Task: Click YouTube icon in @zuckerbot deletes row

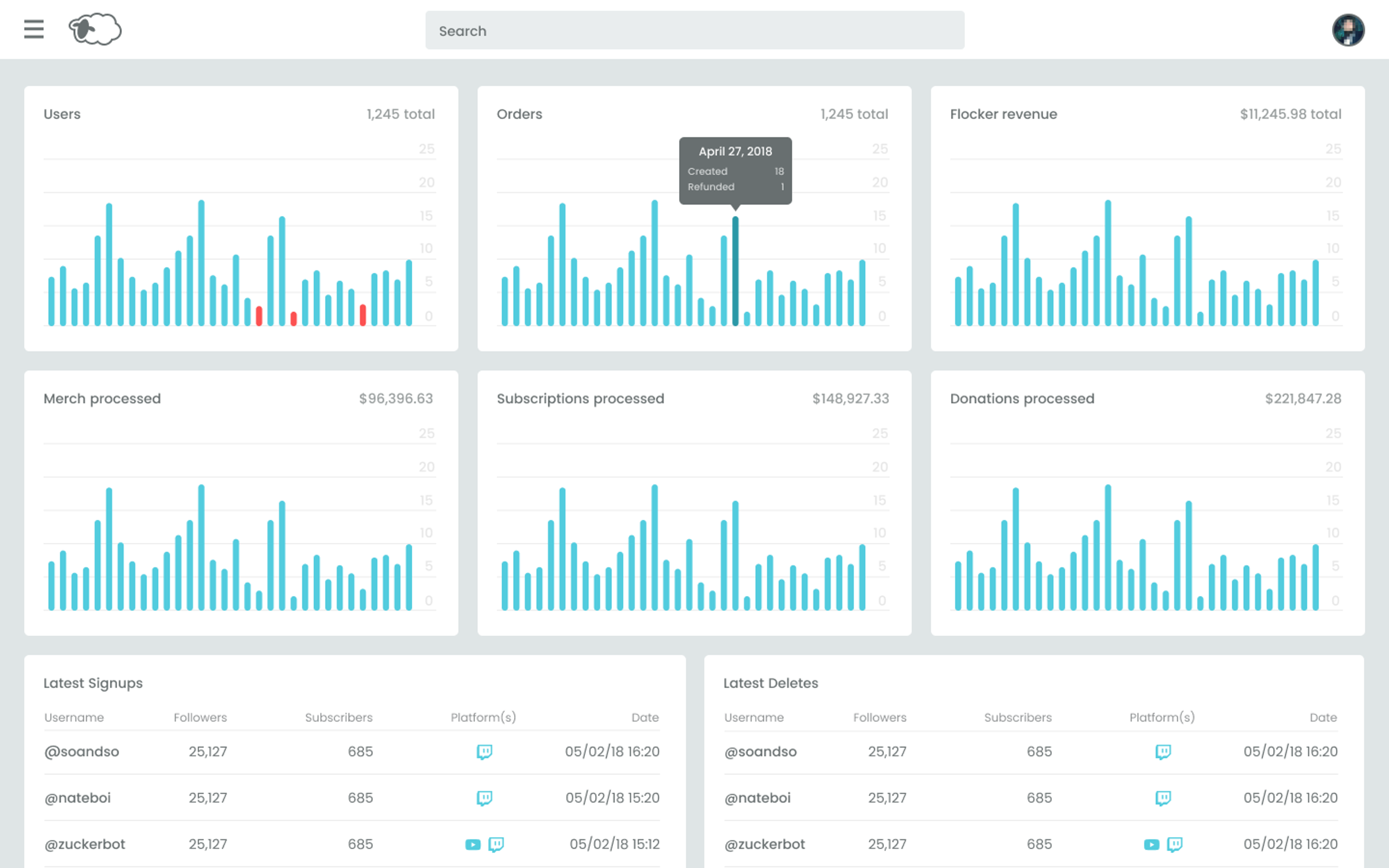Action: [1151, 844]
